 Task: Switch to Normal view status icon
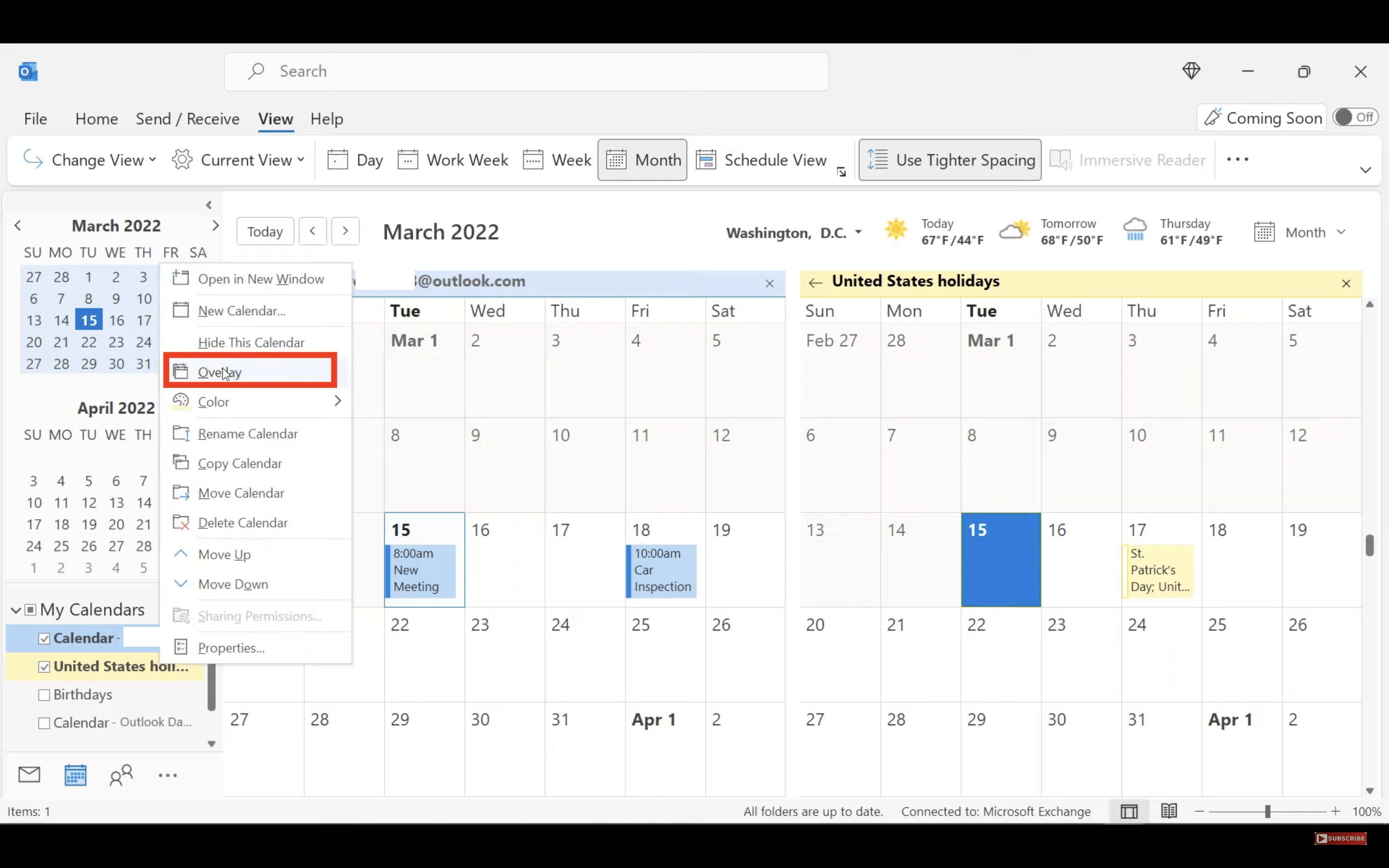click(x=1129, y=811)
